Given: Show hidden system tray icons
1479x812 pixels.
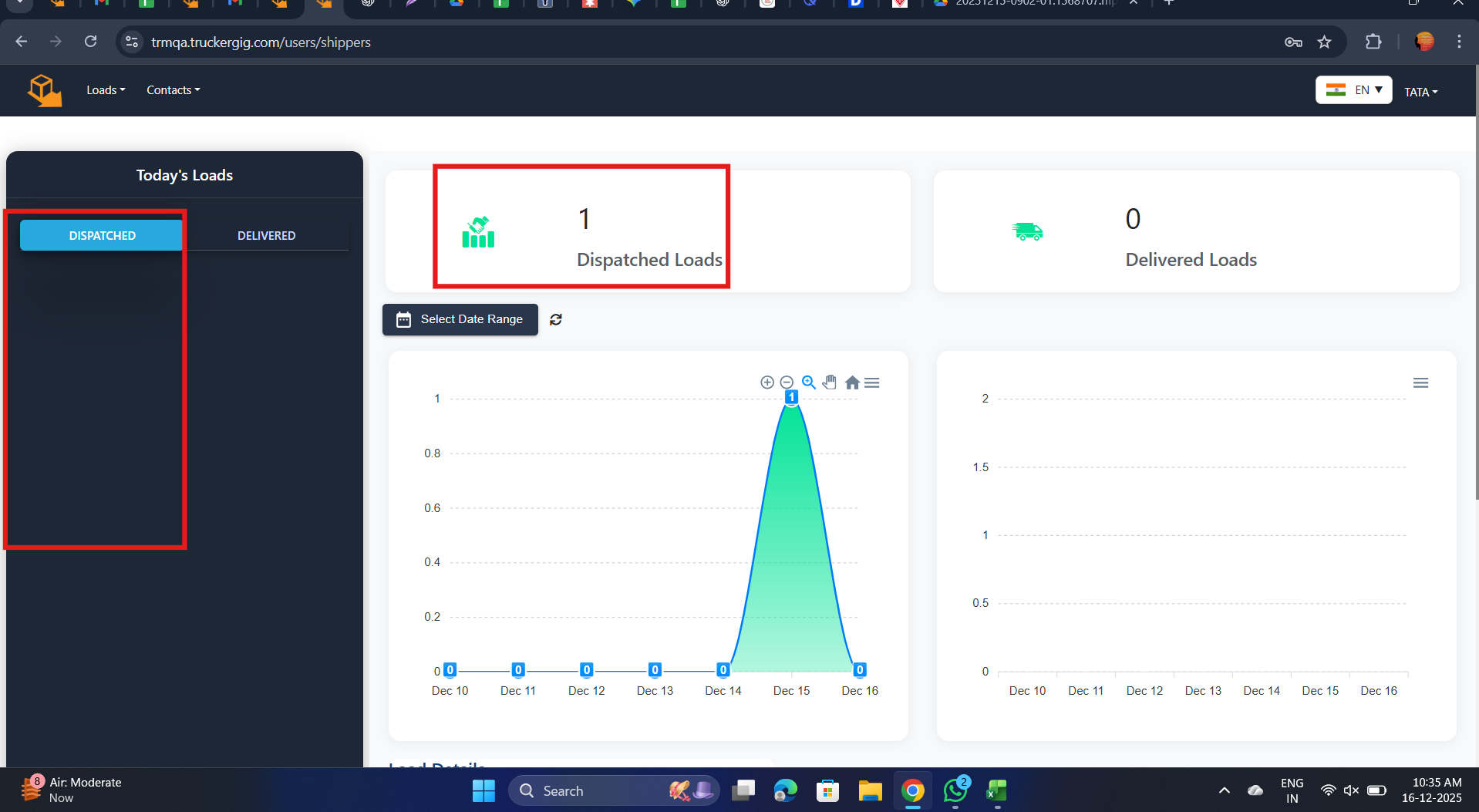Looking at the screenshot, I should 1224,790.
